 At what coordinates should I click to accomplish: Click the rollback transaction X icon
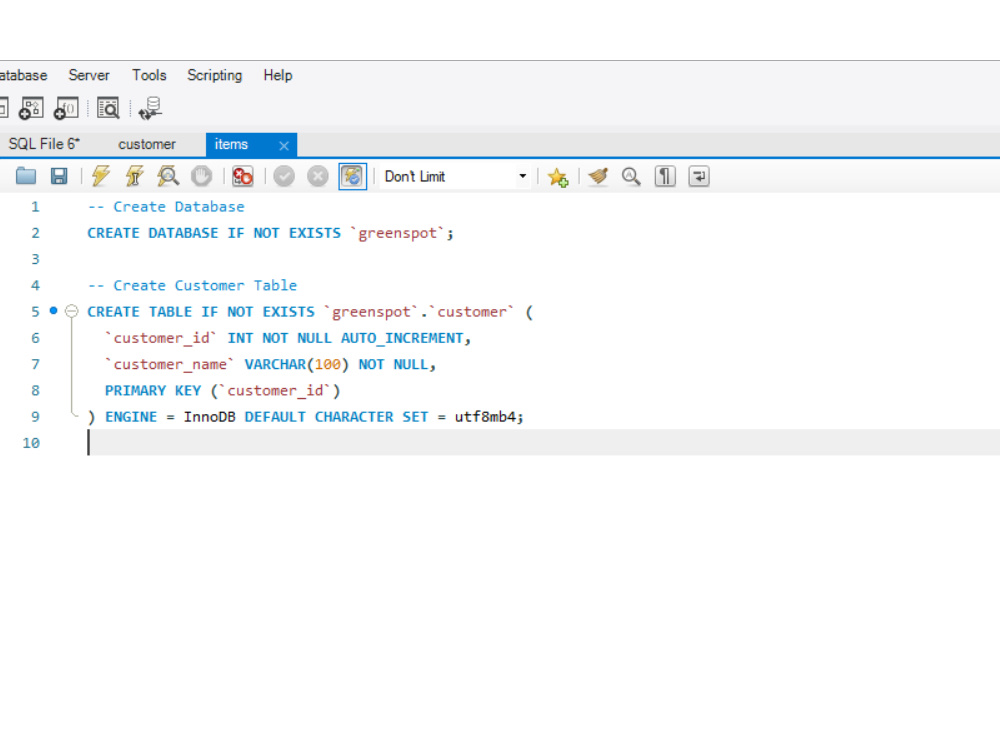click(x=318, y=176)
